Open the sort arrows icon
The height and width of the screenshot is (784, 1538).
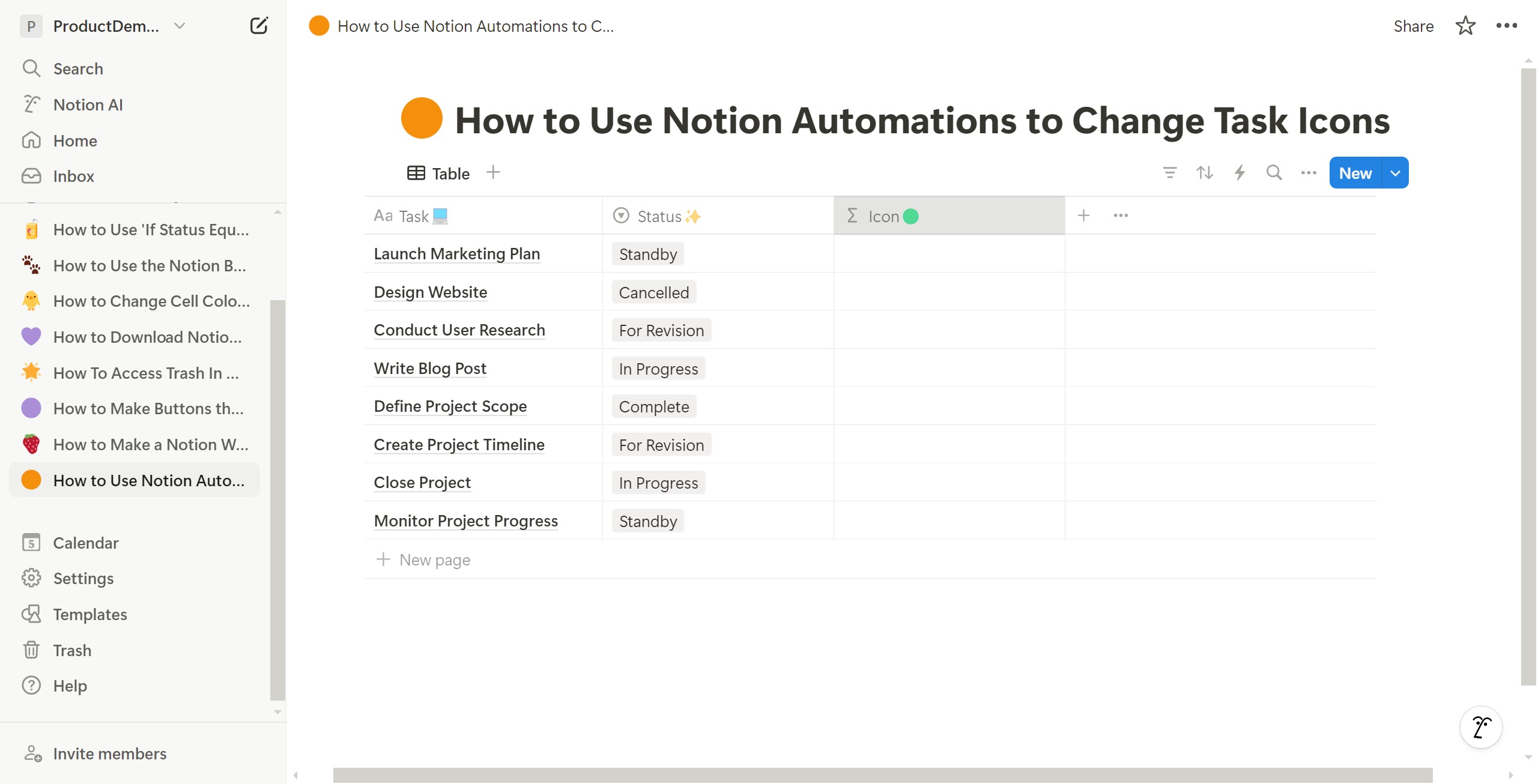click(1205, 173)
